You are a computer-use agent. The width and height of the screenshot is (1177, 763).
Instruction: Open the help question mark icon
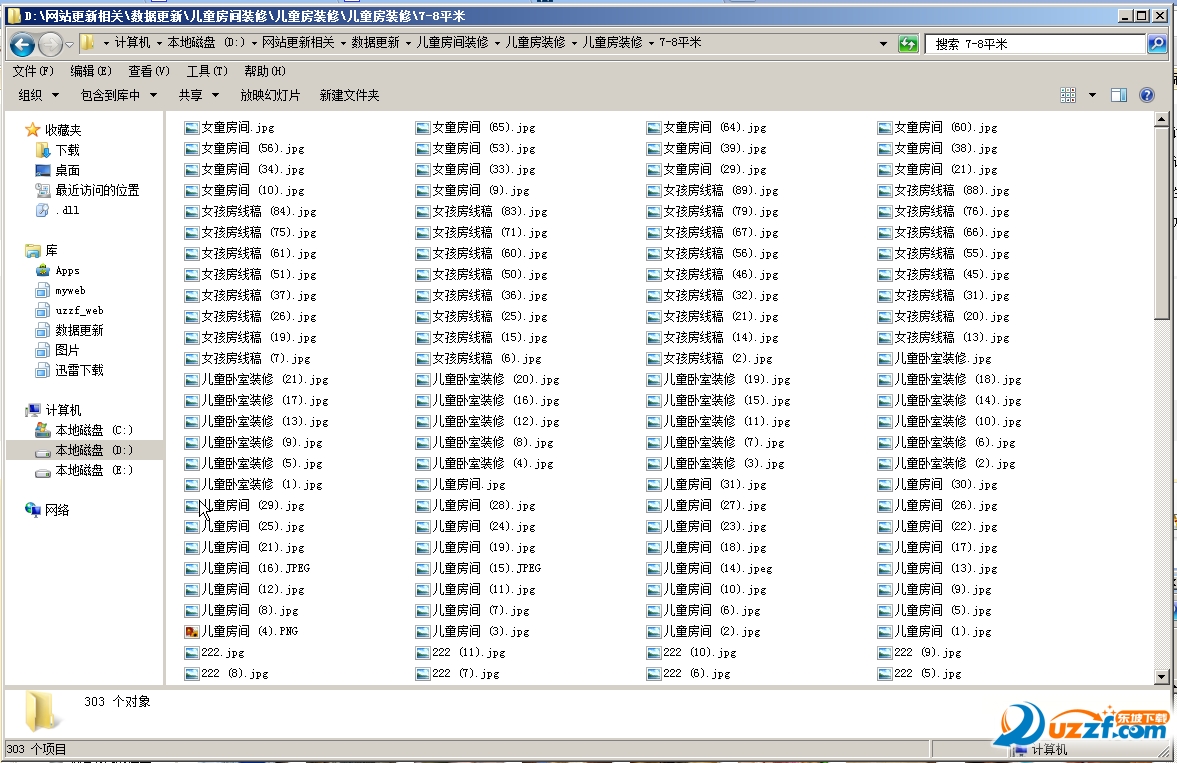1147,95
